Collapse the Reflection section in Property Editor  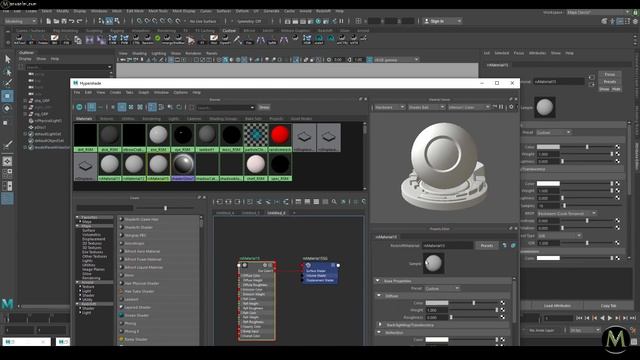point(379,332)
